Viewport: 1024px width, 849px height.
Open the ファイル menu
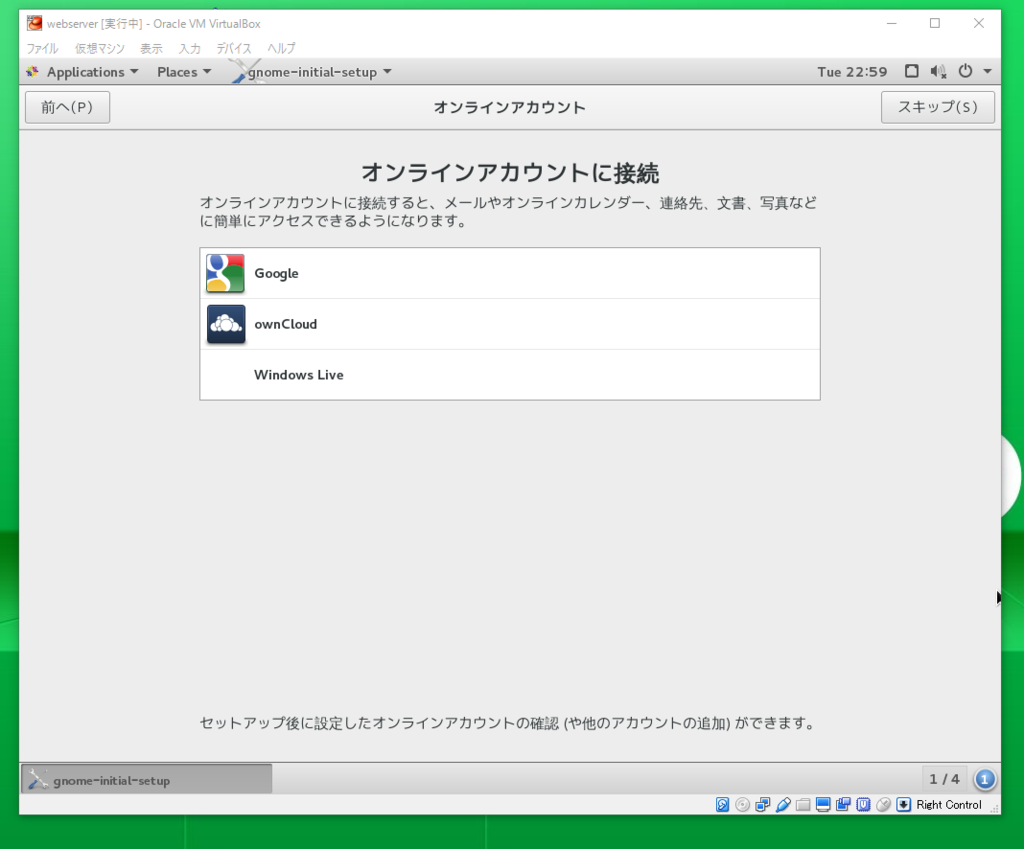[x=42, y=48]
